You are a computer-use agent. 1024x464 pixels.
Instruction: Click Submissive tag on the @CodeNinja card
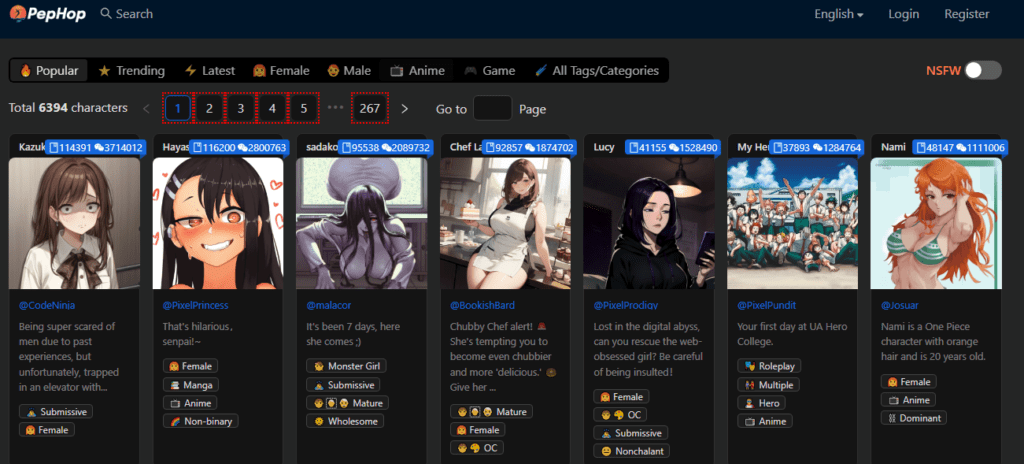(56, 412)
